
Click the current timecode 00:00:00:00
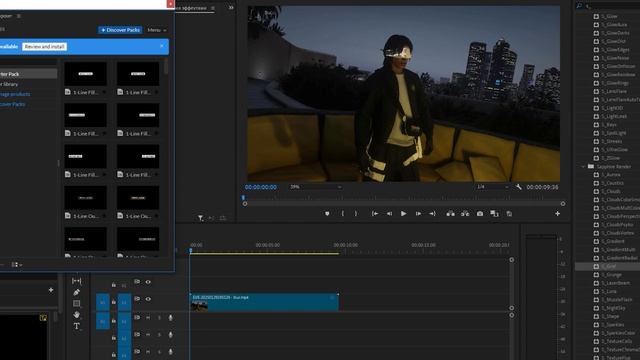coord(260,187)
